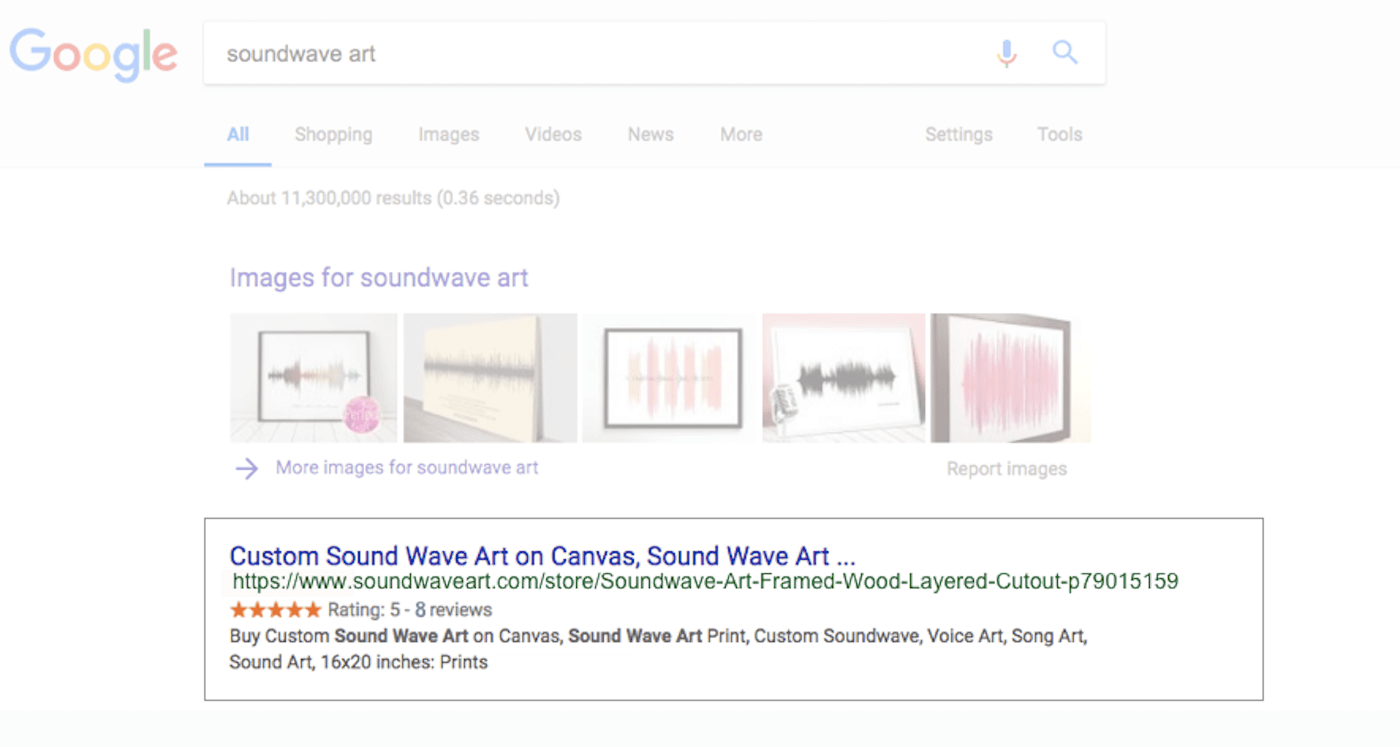Viewport: 1400px width, 747px height.
Task: Click the arrow icon beside More images
Action: tap(246, 468)
